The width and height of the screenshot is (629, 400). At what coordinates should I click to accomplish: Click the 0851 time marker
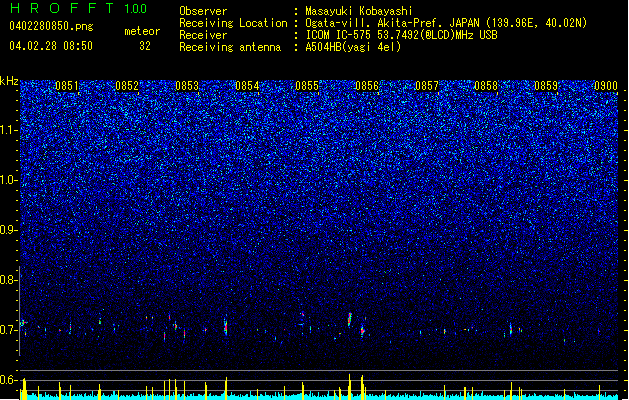point(67,86)
